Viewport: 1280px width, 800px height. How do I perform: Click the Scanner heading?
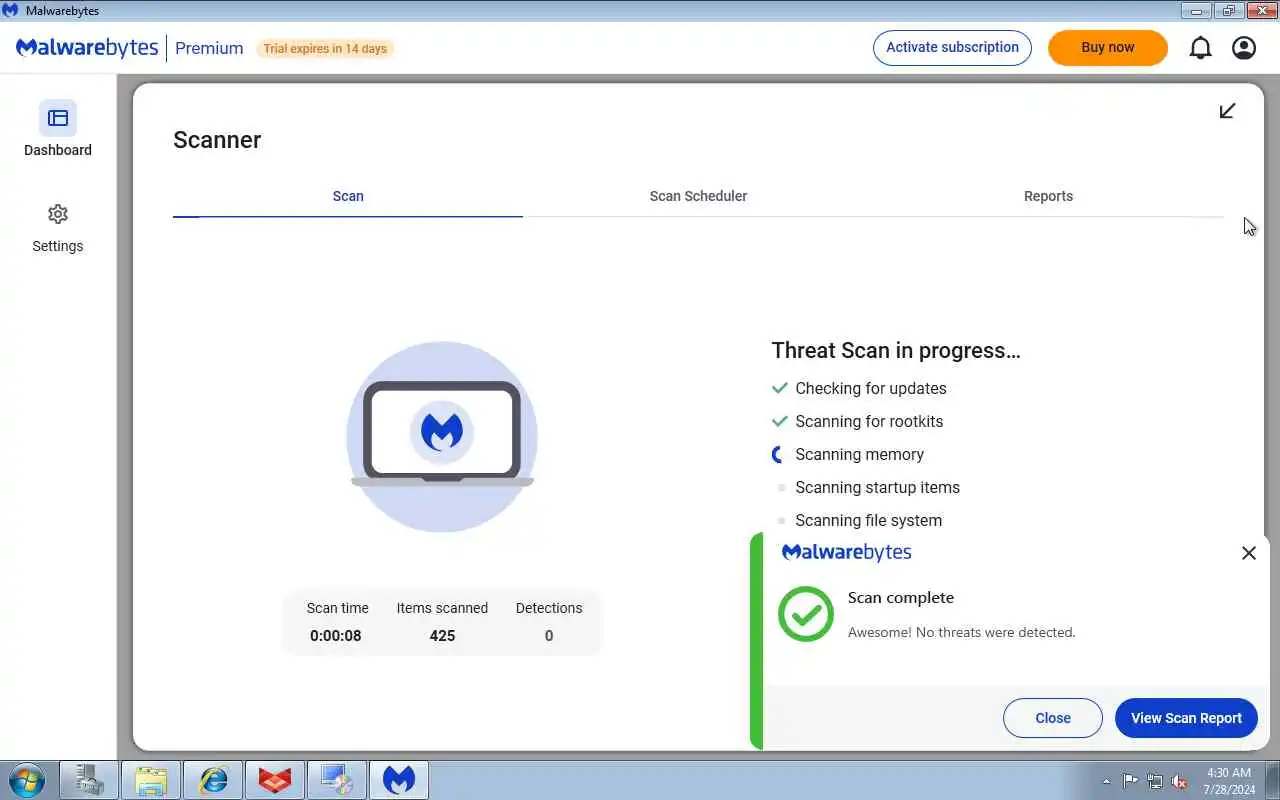click(x=217, y=140)
